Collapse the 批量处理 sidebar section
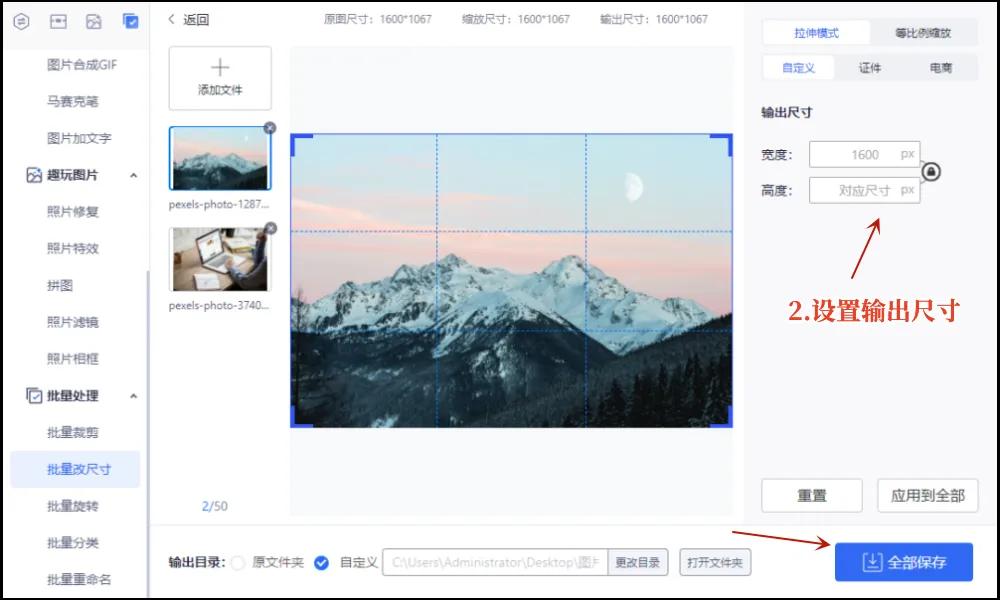 tap(132, 396)
